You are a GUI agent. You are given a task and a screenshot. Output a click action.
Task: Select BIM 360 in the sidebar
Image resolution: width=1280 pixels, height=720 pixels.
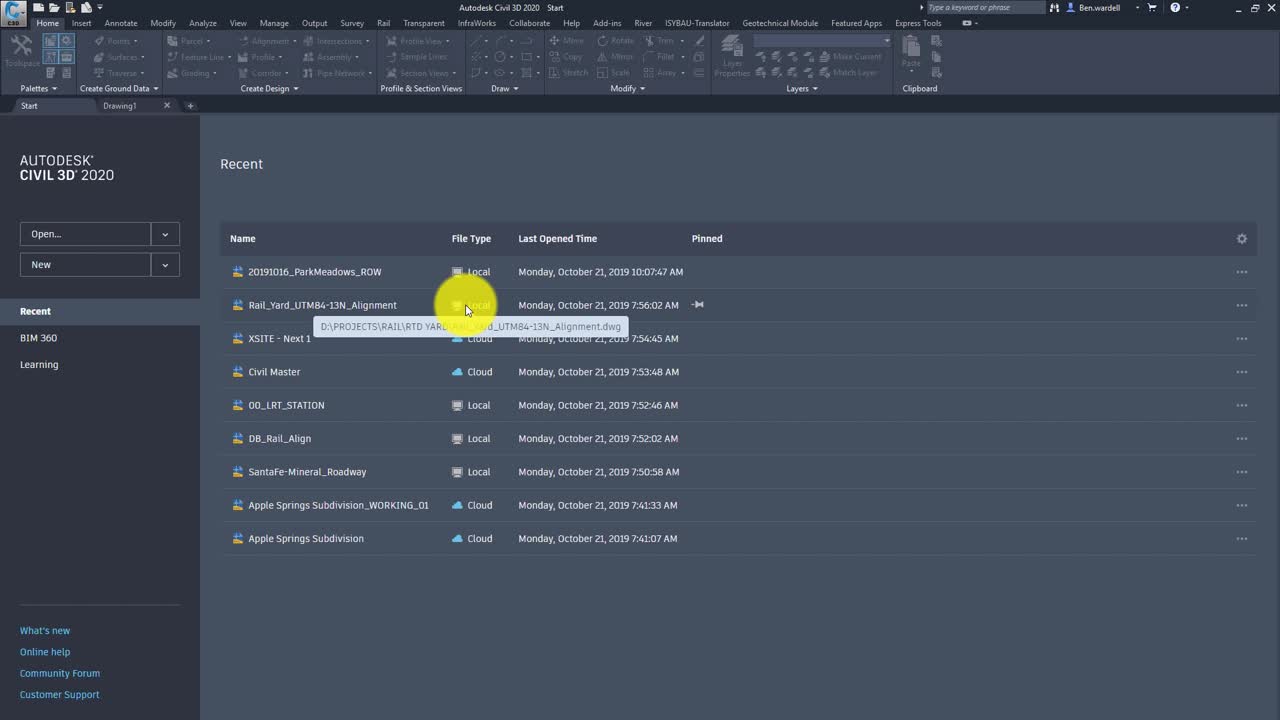tap(38, 338)
